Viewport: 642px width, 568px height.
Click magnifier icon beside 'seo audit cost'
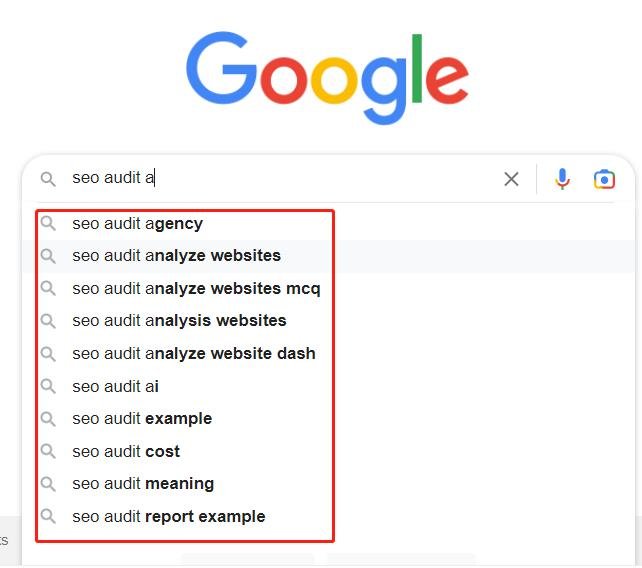tap(48, 451)
